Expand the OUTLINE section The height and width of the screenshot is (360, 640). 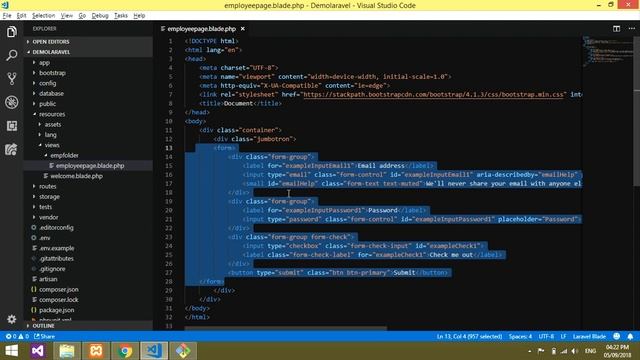click(88, 326)
